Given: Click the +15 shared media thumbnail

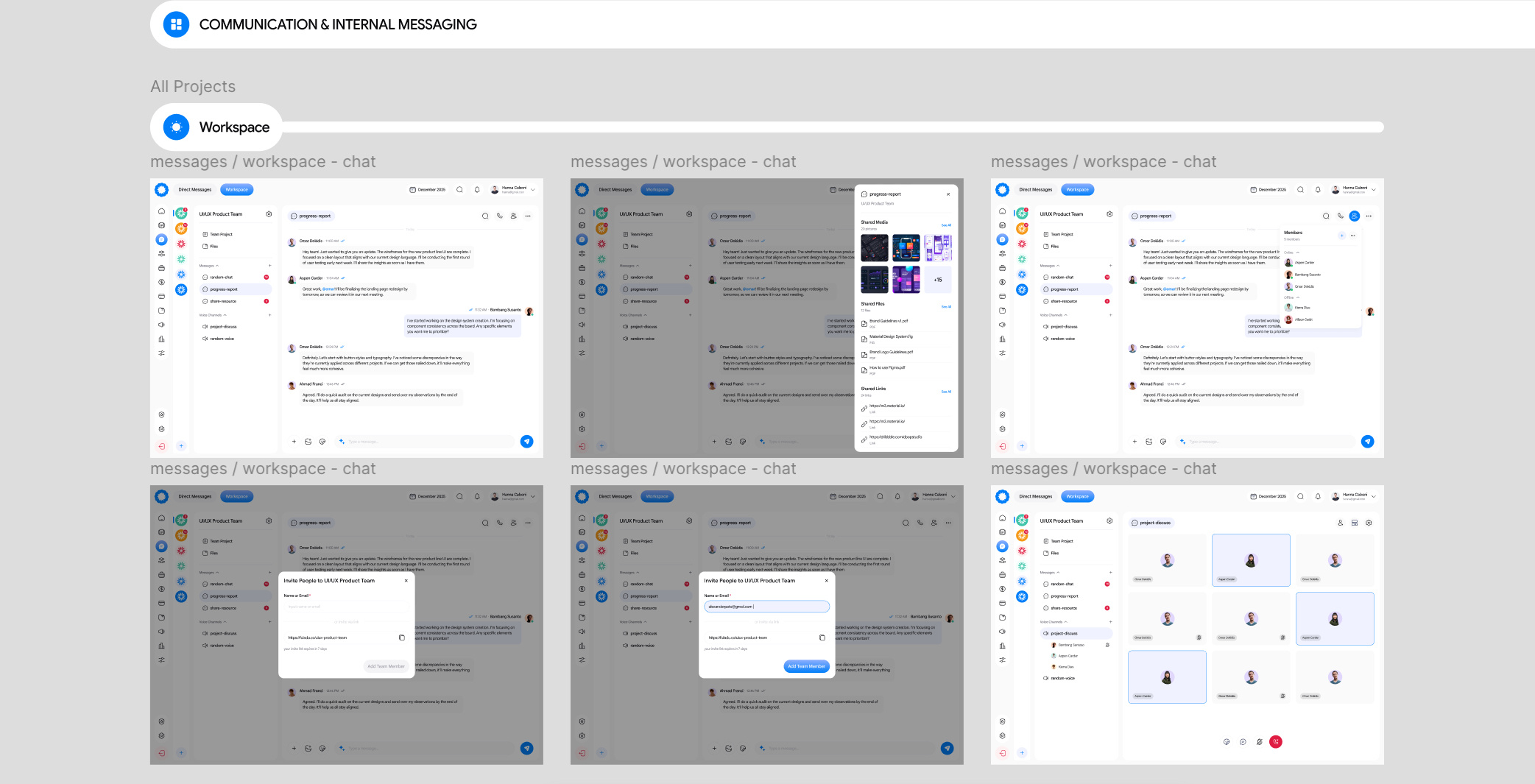Looking at the screenshot, I should pyautogui.click(x=937, y=280).
